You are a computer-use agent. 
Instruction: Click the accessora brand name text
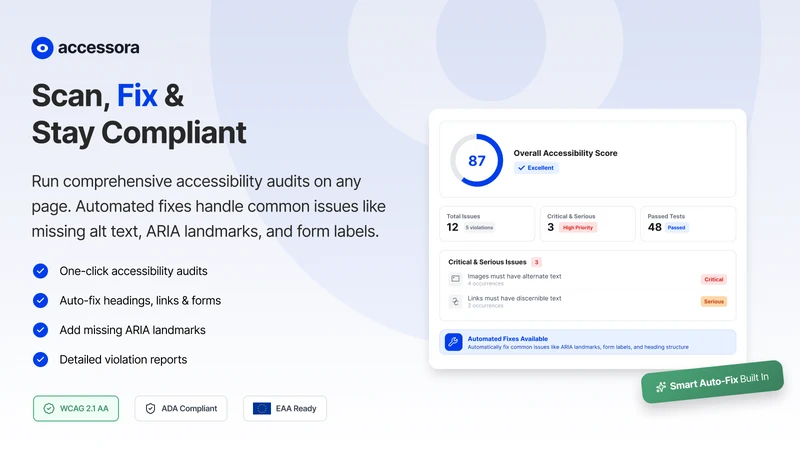[98, 47]
